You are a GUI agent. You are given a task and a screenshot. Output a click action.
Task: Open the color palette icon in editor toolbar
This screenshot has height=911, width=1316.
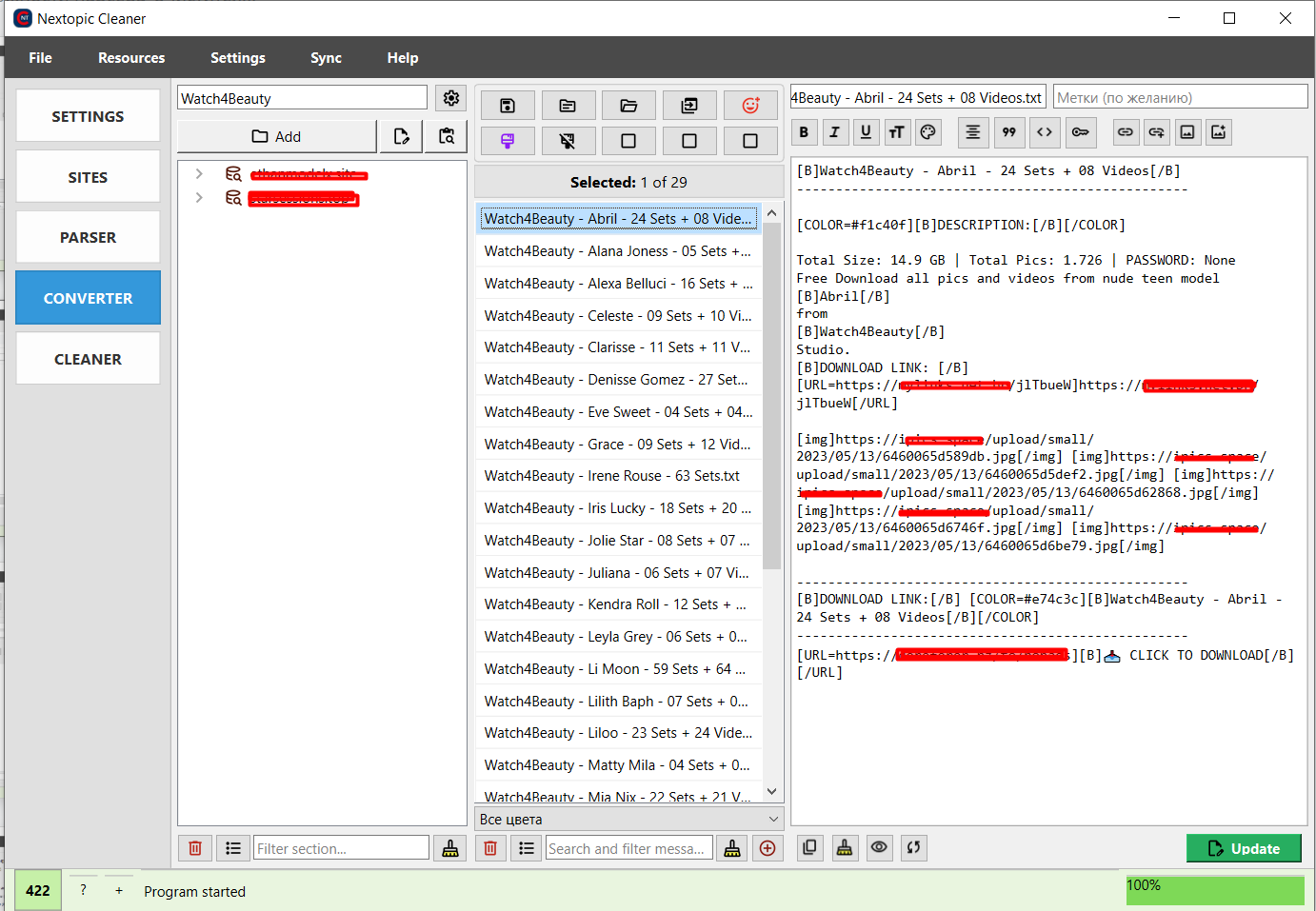click(x=928, y=132)
